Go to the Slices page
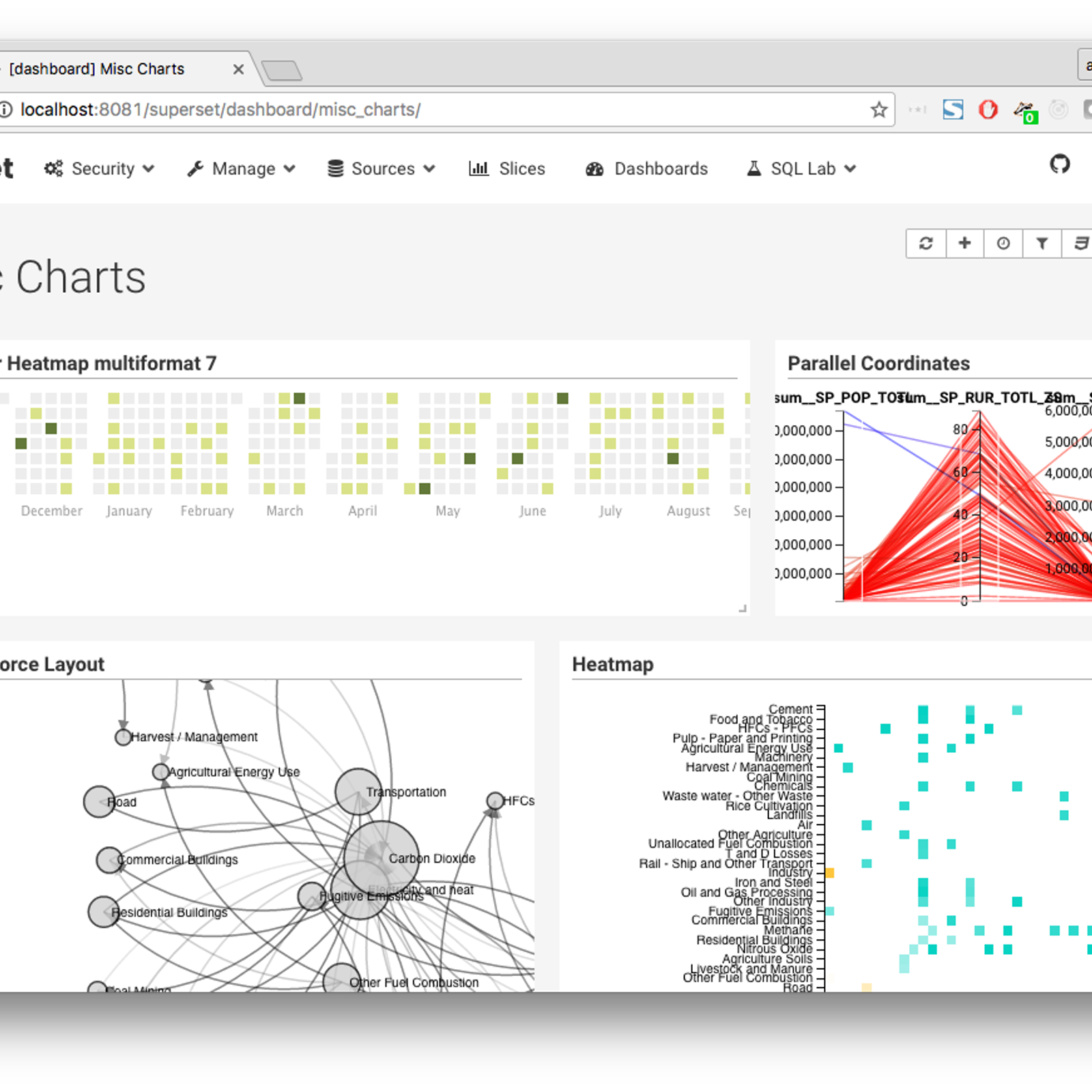 (x=507, y=169)
